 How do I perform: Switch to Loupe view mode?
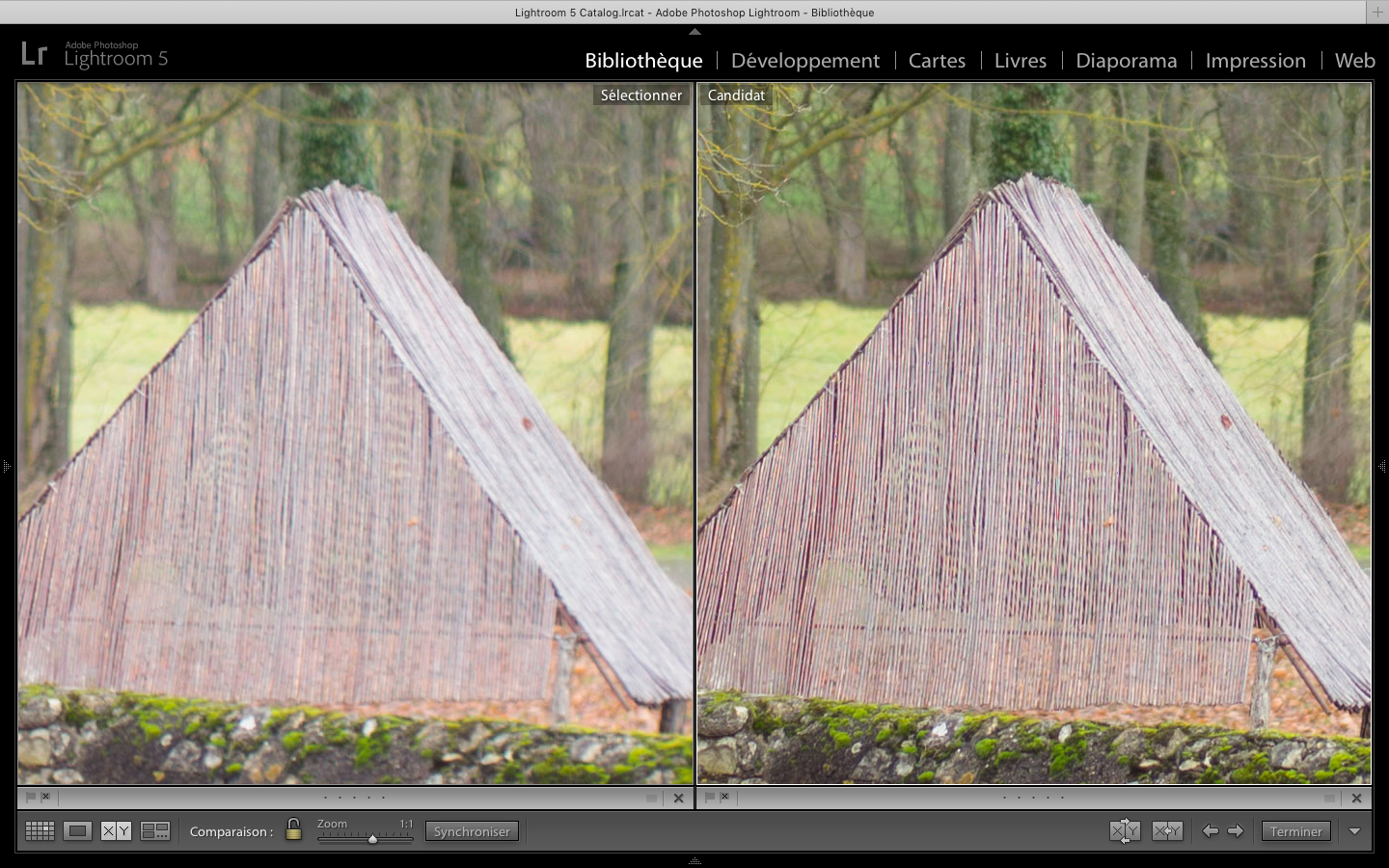click(78, 831)
